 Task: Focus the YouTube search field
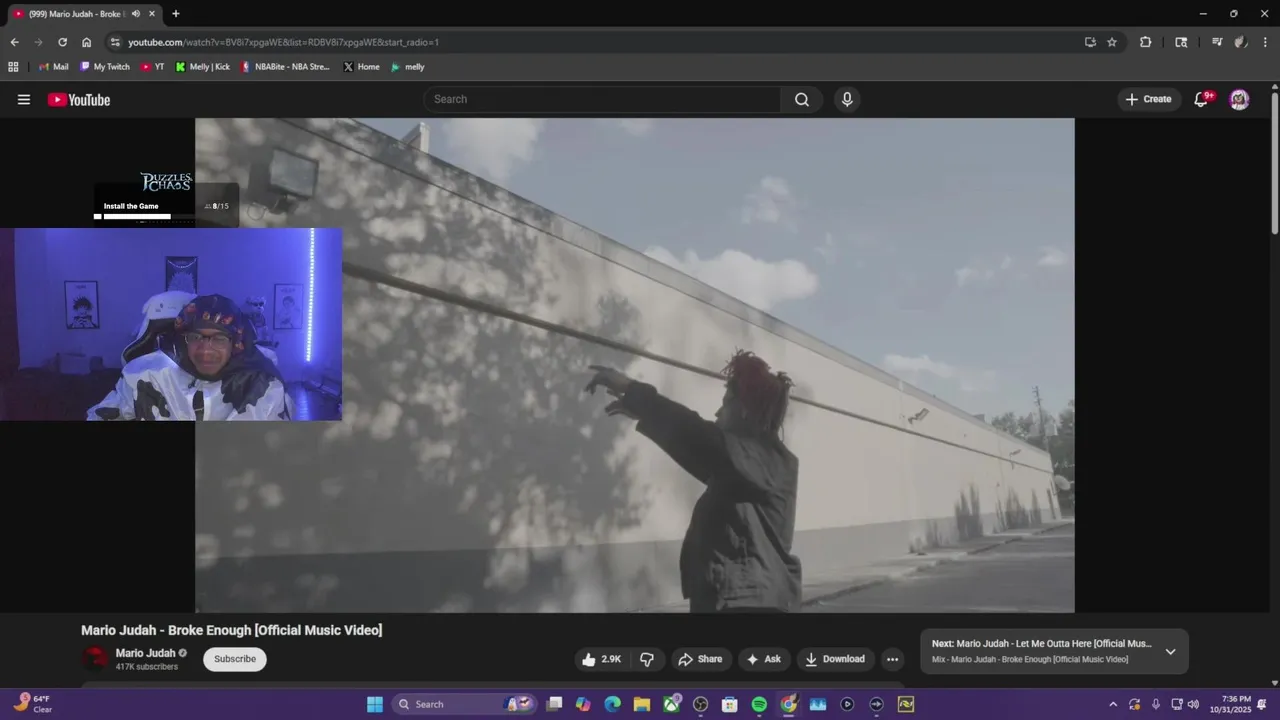tap(602, 99)
